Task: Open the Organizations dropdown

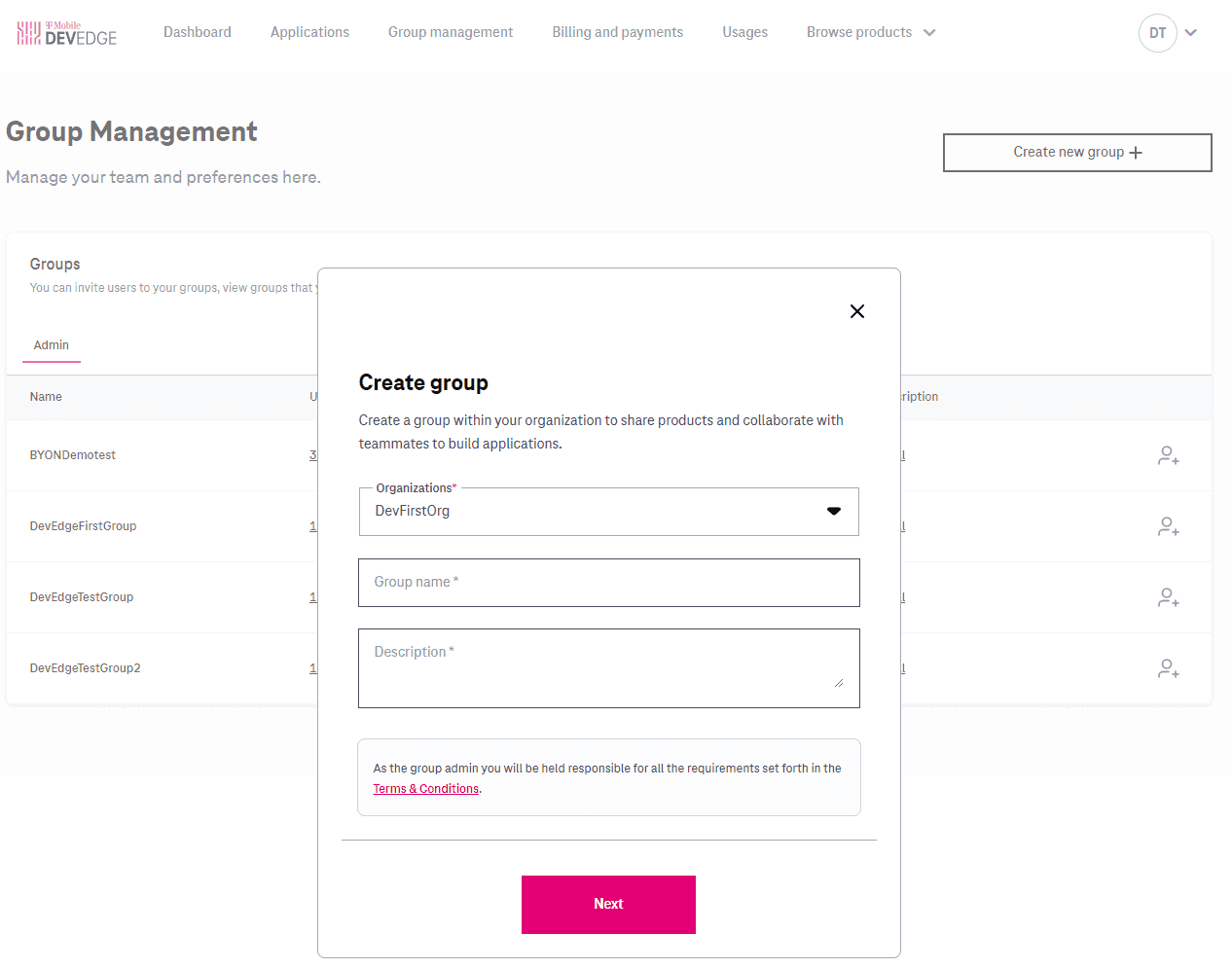Action: 608,512
